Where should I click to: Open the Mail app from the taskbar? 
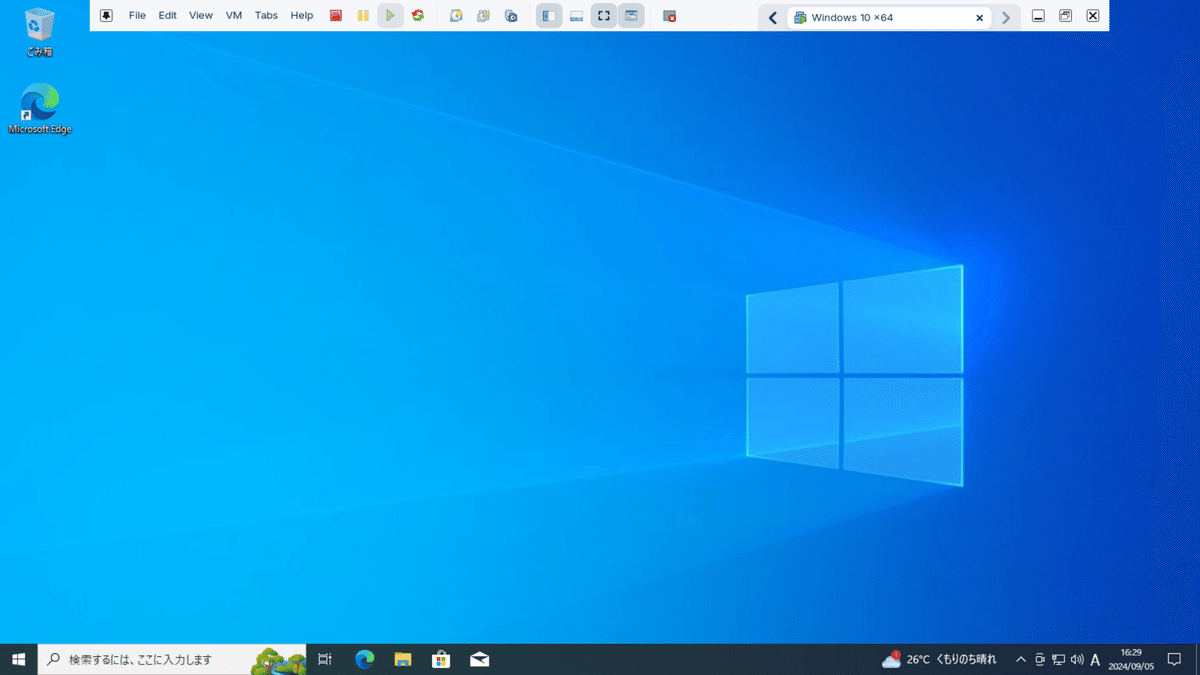tap(479, 659)
